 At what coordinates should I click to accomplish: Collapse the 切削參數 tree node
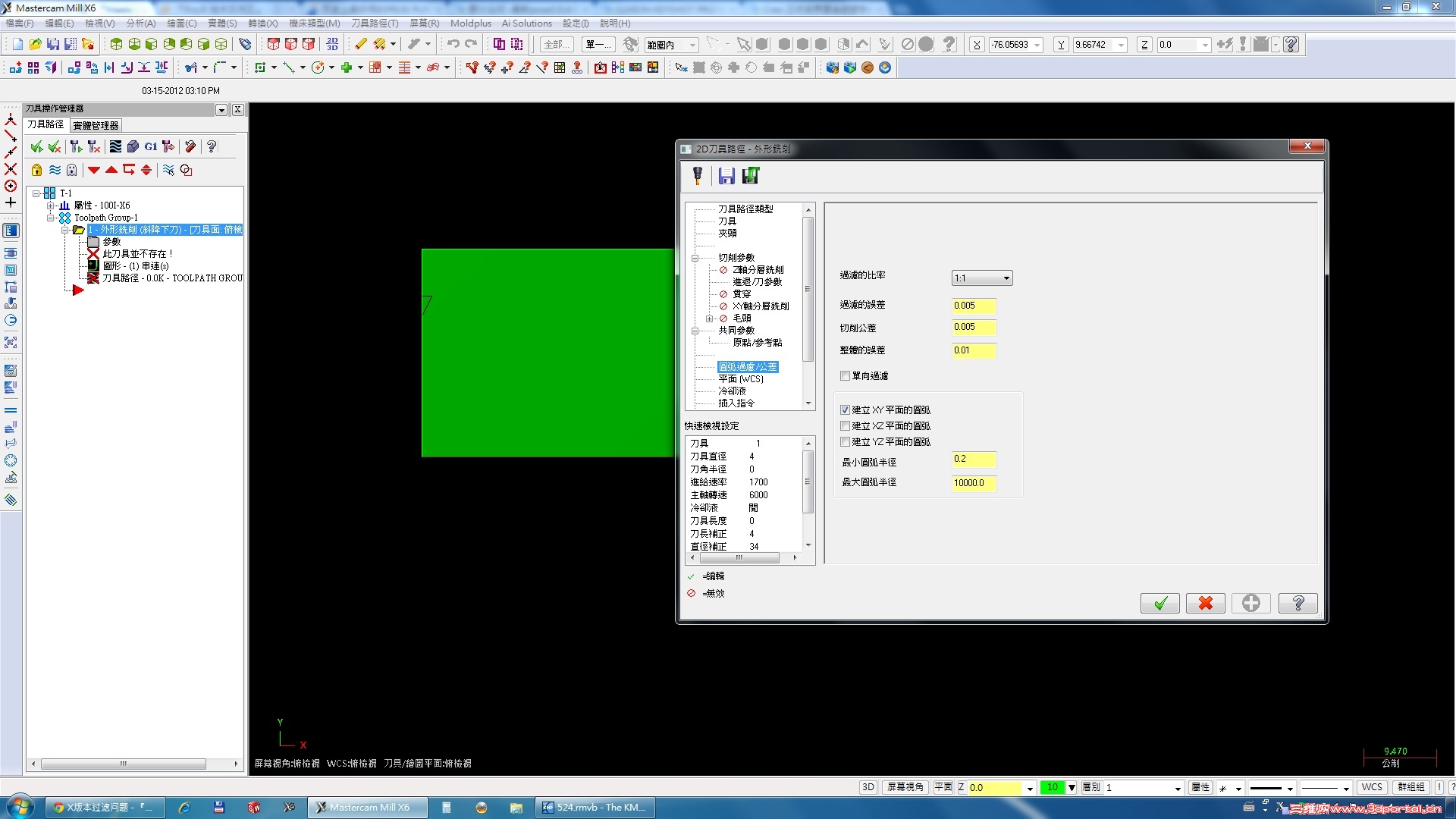[695, 258]
